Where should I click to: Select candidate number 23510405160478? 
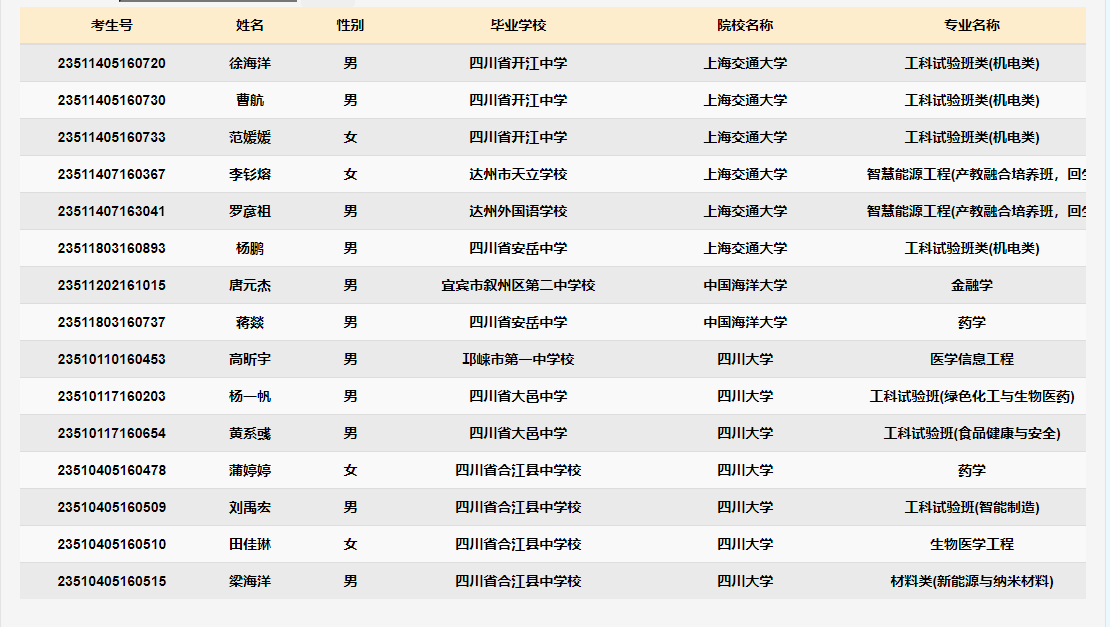tap(112, 471)
